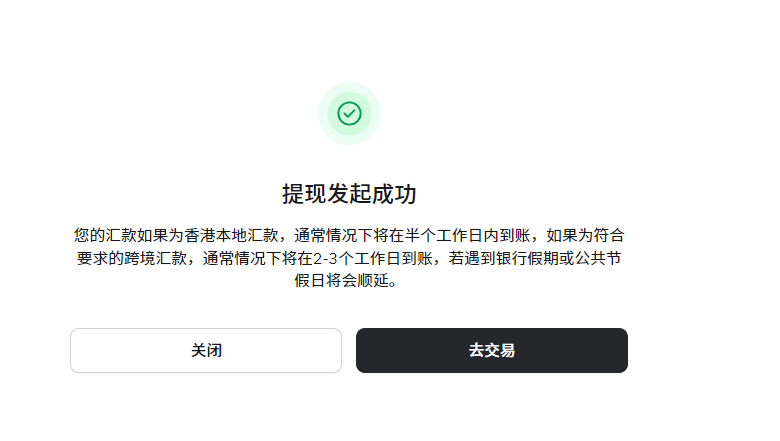Click the 关闭 button
Screen dimensions: 780x441
(x=206, y=351)
